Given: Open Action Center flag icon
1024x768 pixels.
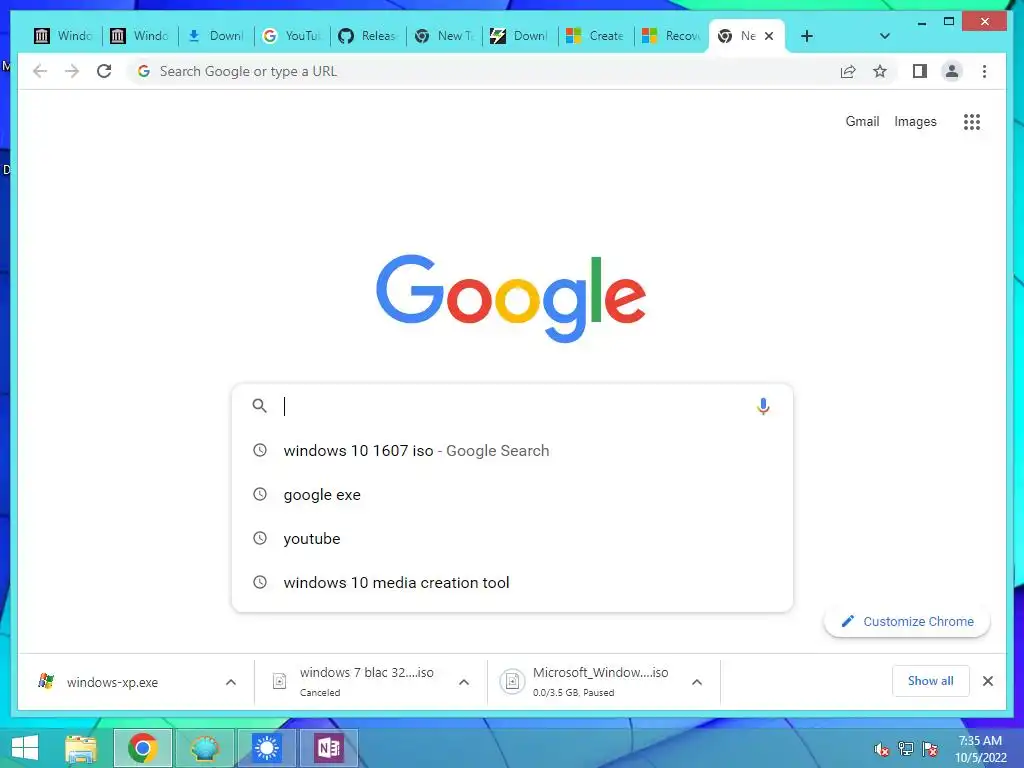Looking at the screenshot, I should [x=930, y=749].
